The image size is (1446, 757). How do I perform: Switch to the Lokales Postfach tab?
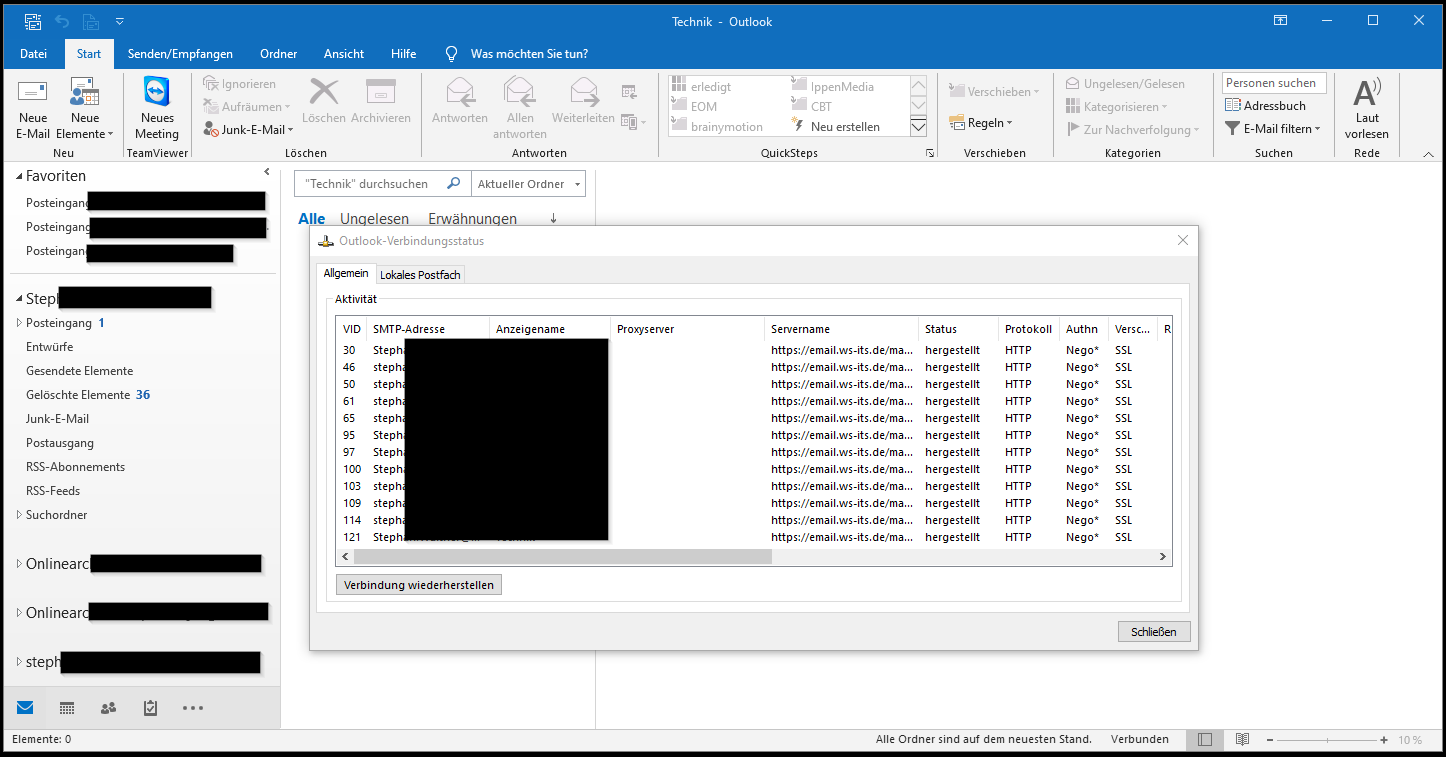[x=420, y=274]
